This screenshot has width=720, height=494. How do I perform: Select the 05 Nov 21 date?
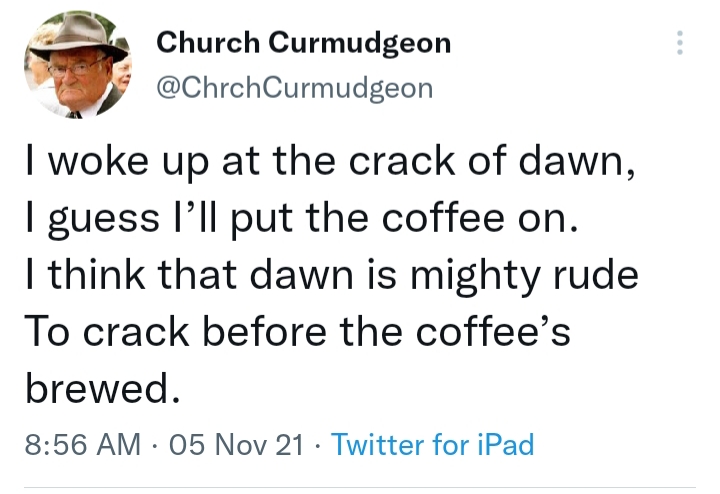point(237,444)
